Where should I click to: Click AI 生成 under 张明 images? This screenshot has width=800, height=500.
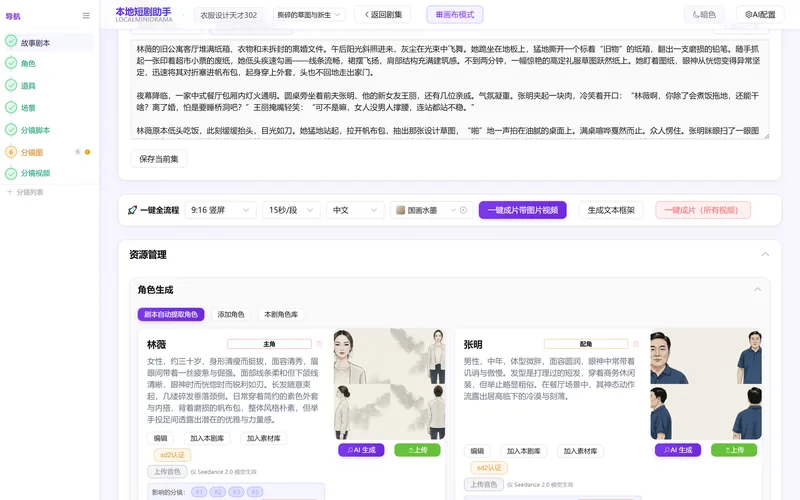coord(678,450)
